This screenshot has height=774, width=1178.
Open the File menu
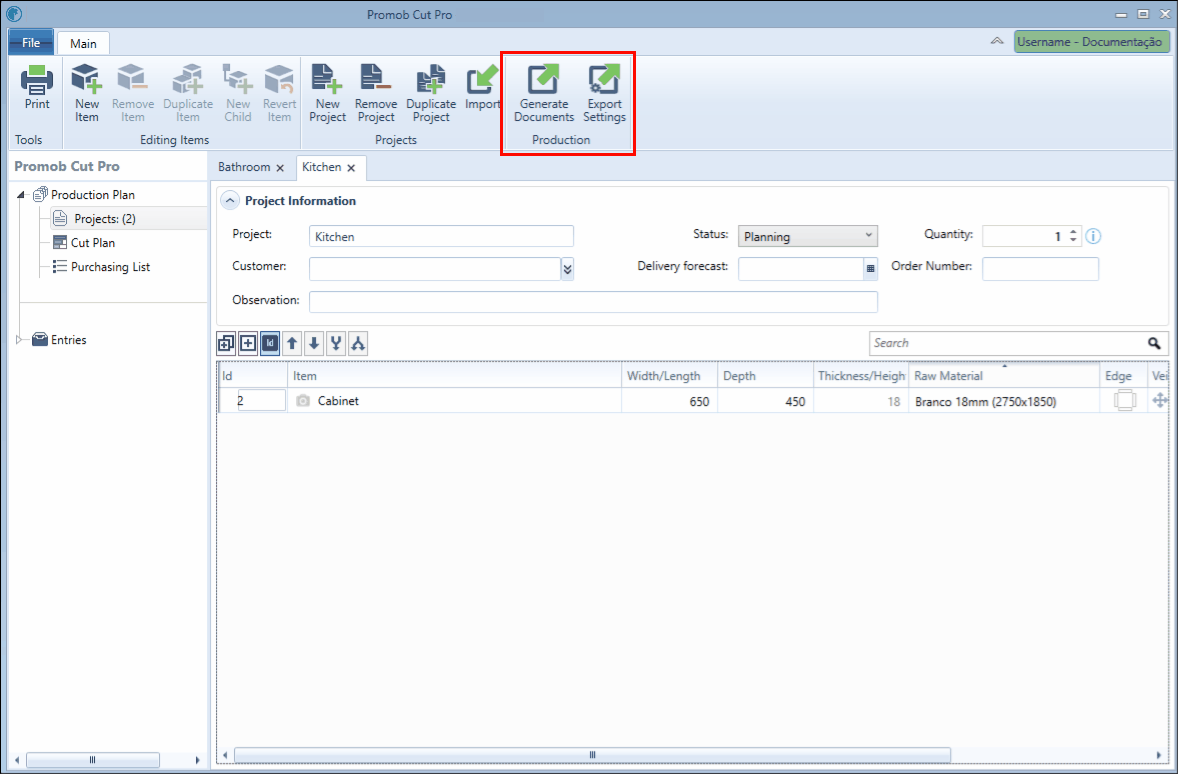tap(31, 42)
